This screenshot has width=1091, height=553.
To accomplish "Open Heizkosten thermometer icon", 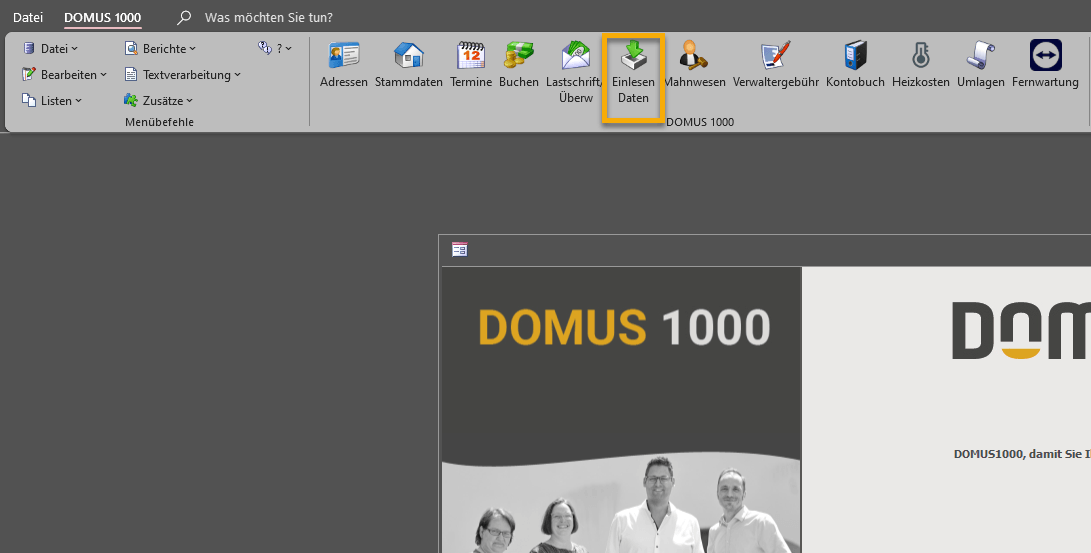I will click(921, 56).
